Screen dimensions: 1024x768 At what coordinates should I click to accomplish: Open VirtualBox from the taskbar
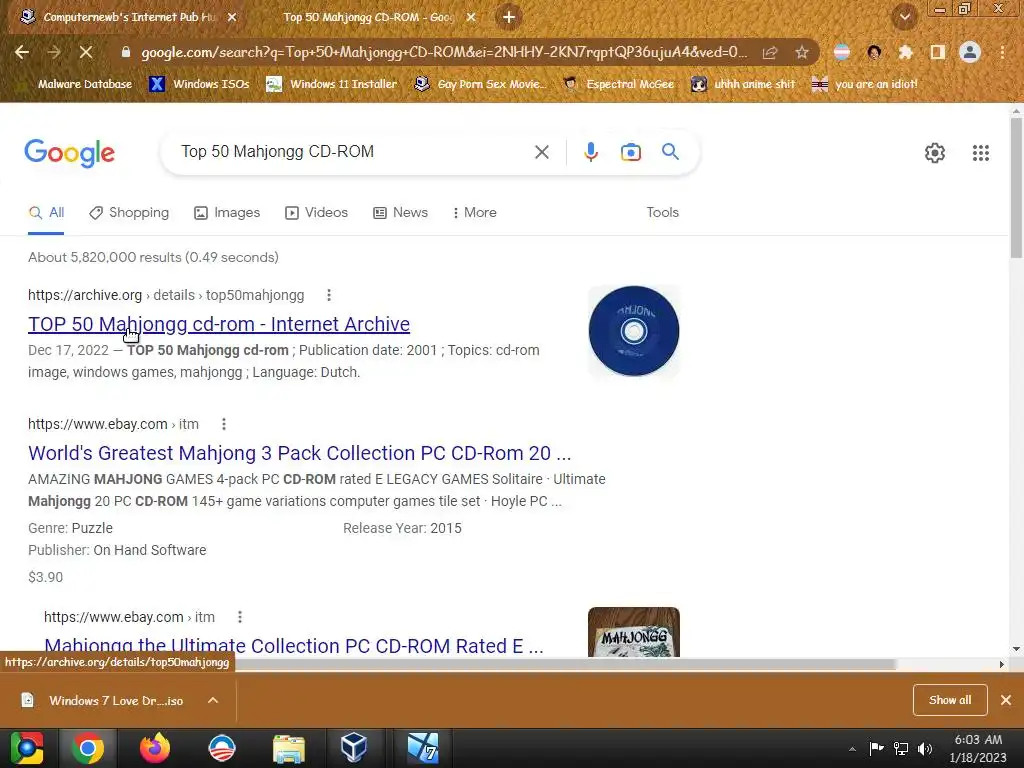(354, 748)
